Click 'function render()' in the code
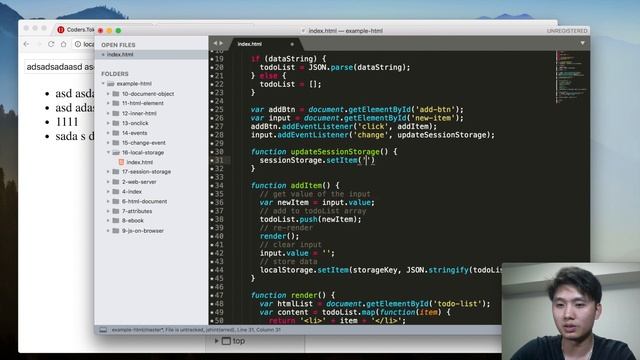Viewport: 640px width, 360px height. coord(289,295)
